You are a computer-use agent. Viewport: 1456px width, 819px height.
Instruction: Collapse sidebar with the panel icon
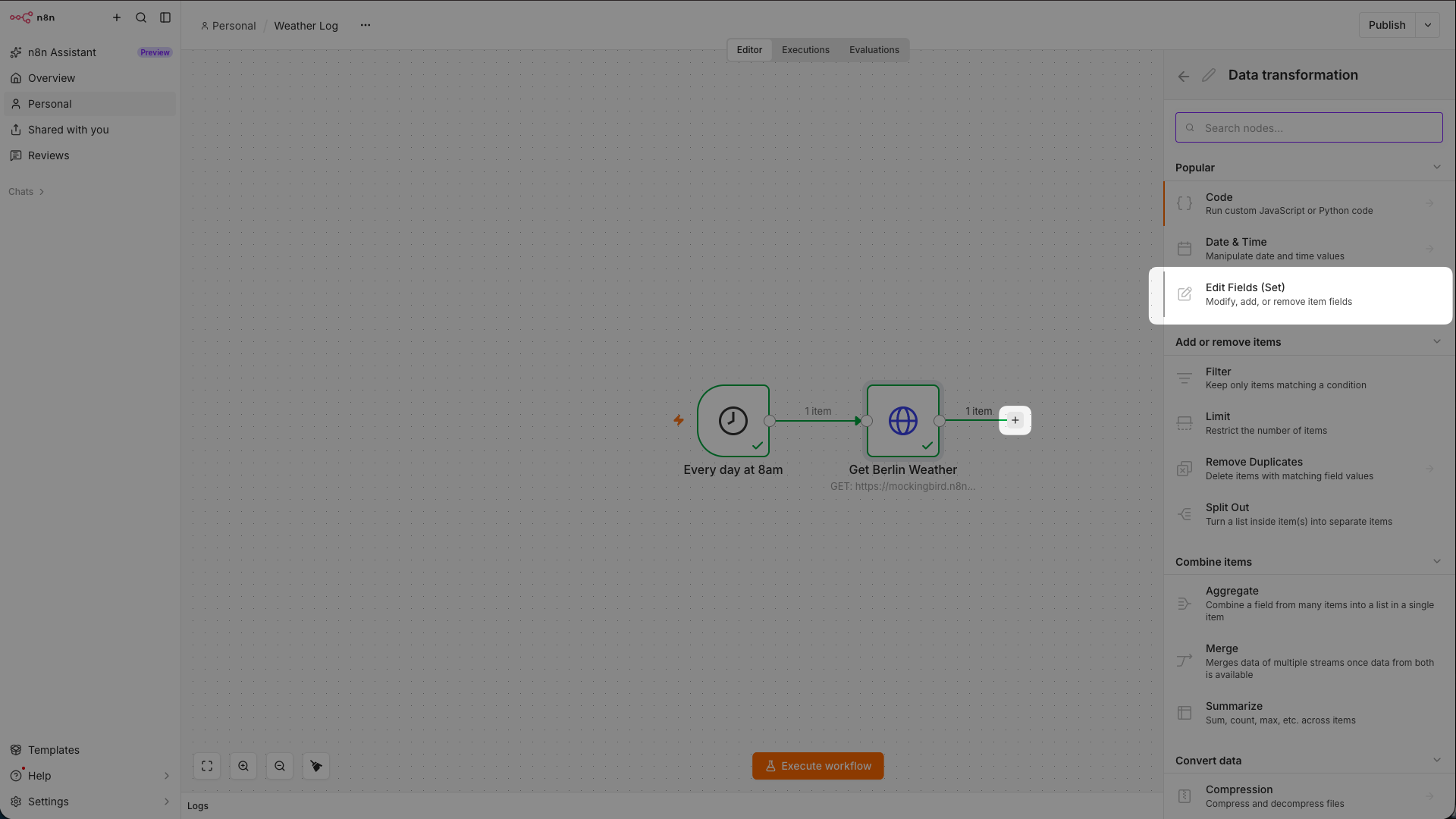click(165, 17)
